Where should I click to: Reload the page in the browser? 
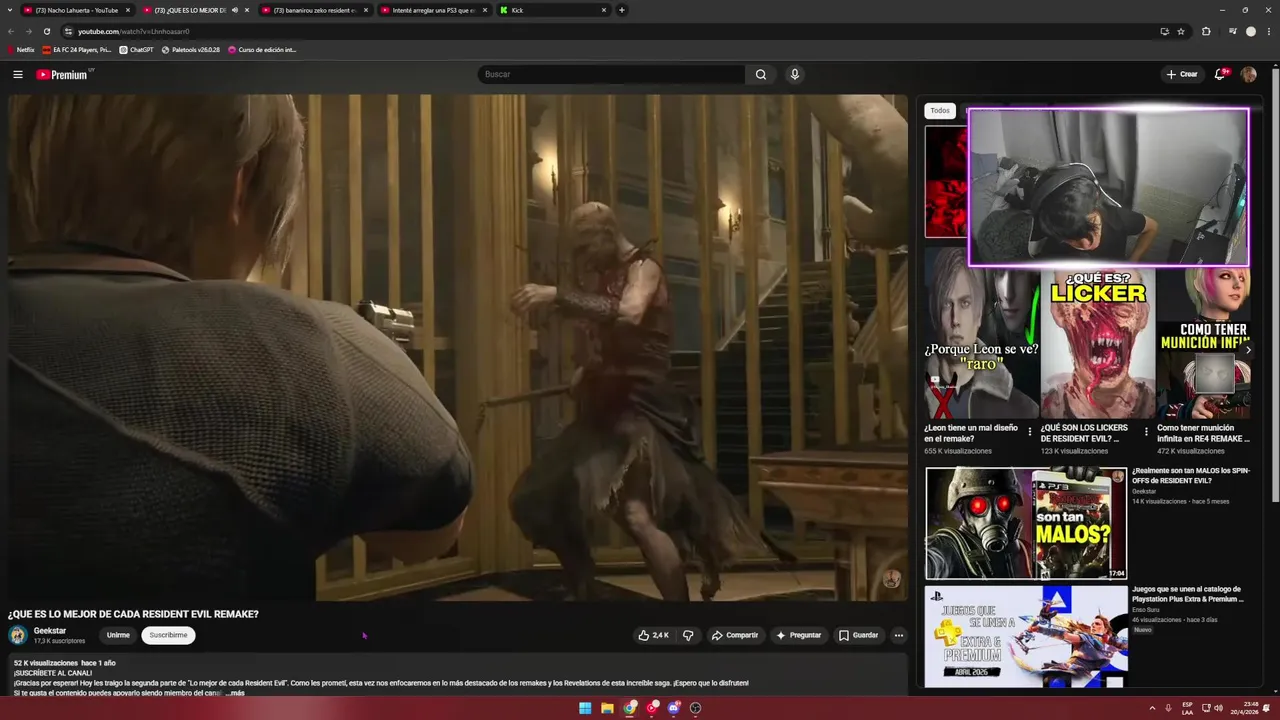(x=46, y=31)
